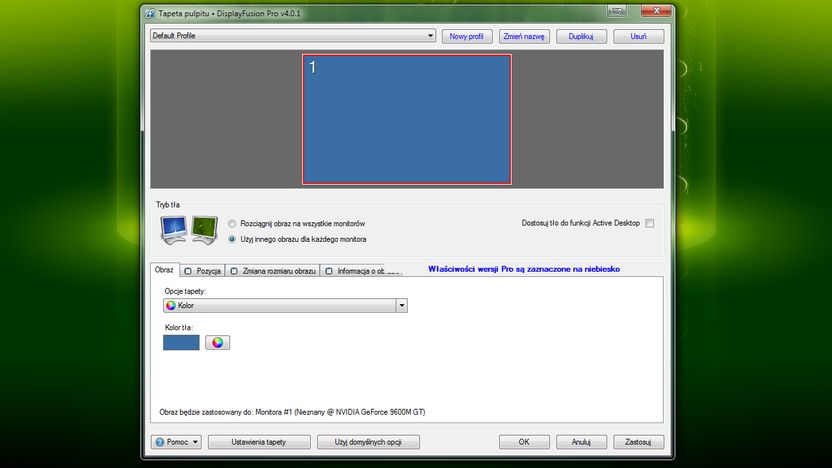Tick the checkbox on the 'Informacja o ob...' tab

[x=329, y=271]
